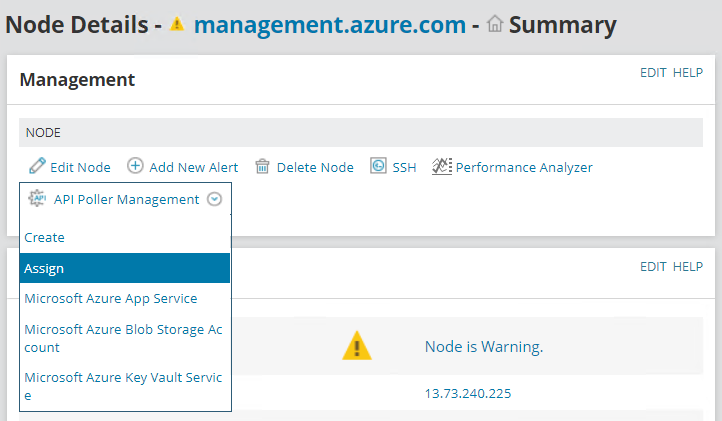722x421 pixels.
Task: Click the IP address 13.73.240.225
Action: [468, 393]
